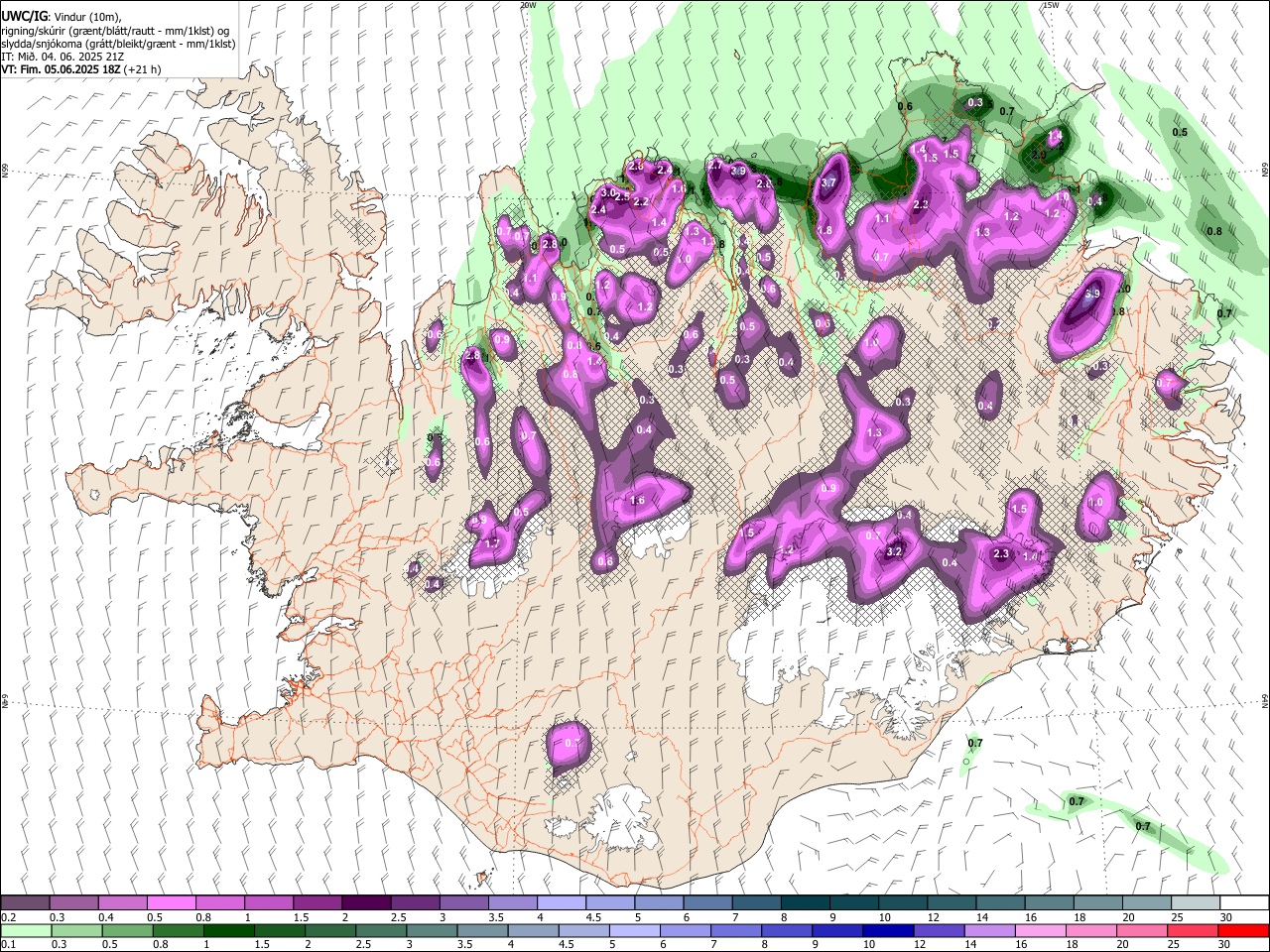Click the bright pink-magenta swatch above label 0.5
This screenshot has height=952, width=1270.
click(x=172, y=902)
